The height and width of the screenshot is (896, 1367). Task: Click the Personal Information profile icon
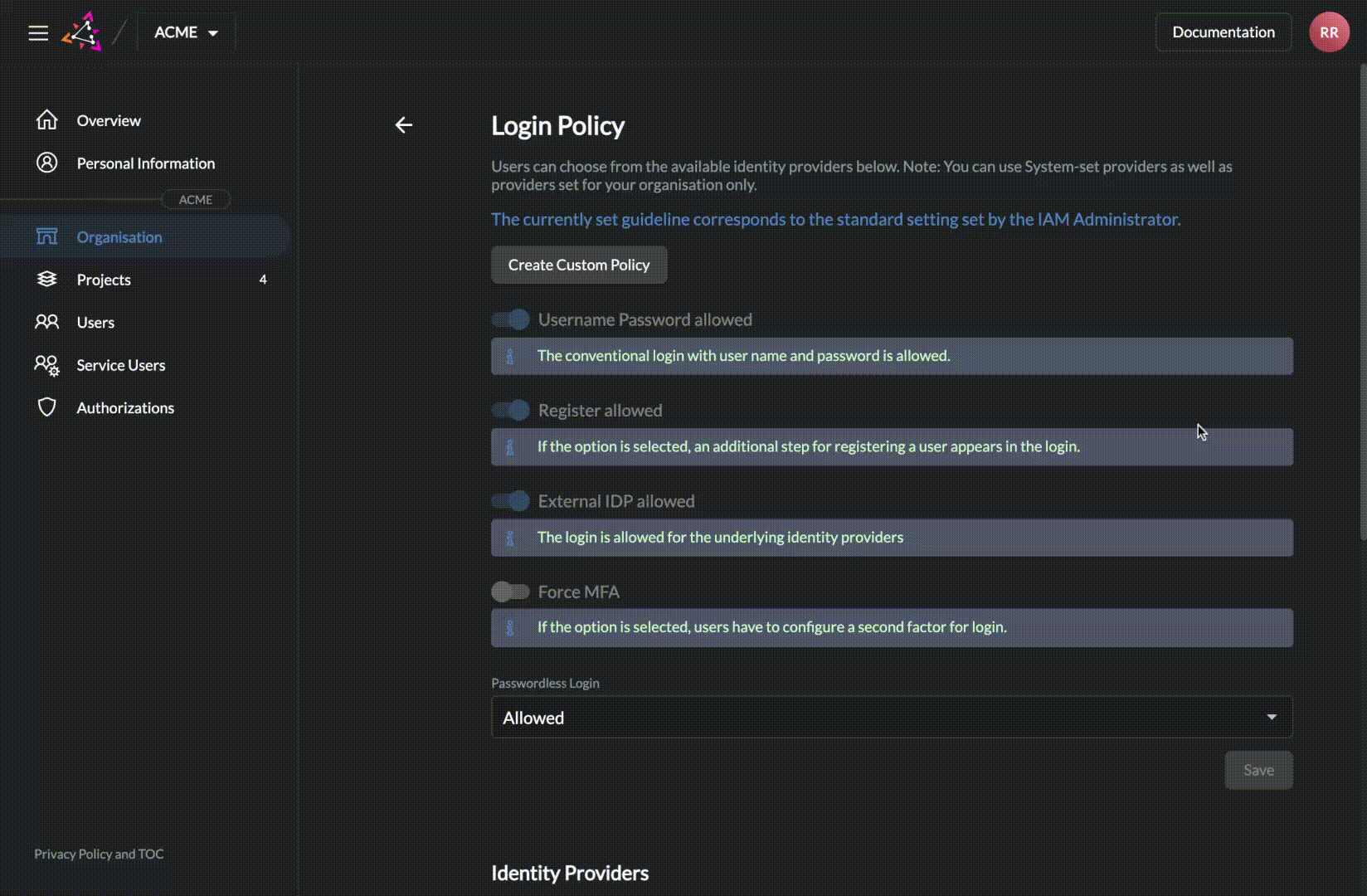tap(47, 163)
